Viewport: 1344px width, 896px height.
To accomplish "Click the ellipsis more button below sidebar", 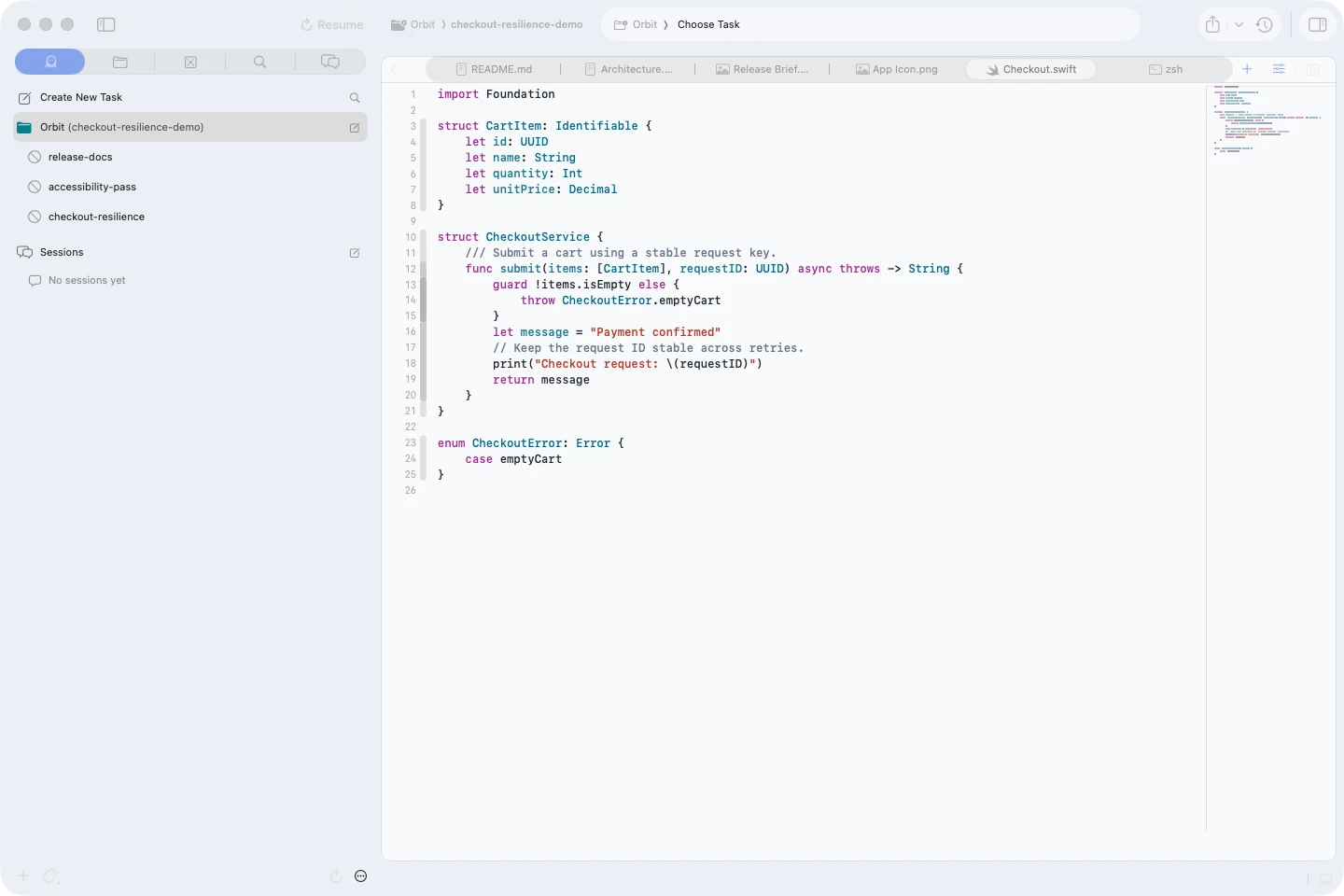I will [x=361, y=876].
